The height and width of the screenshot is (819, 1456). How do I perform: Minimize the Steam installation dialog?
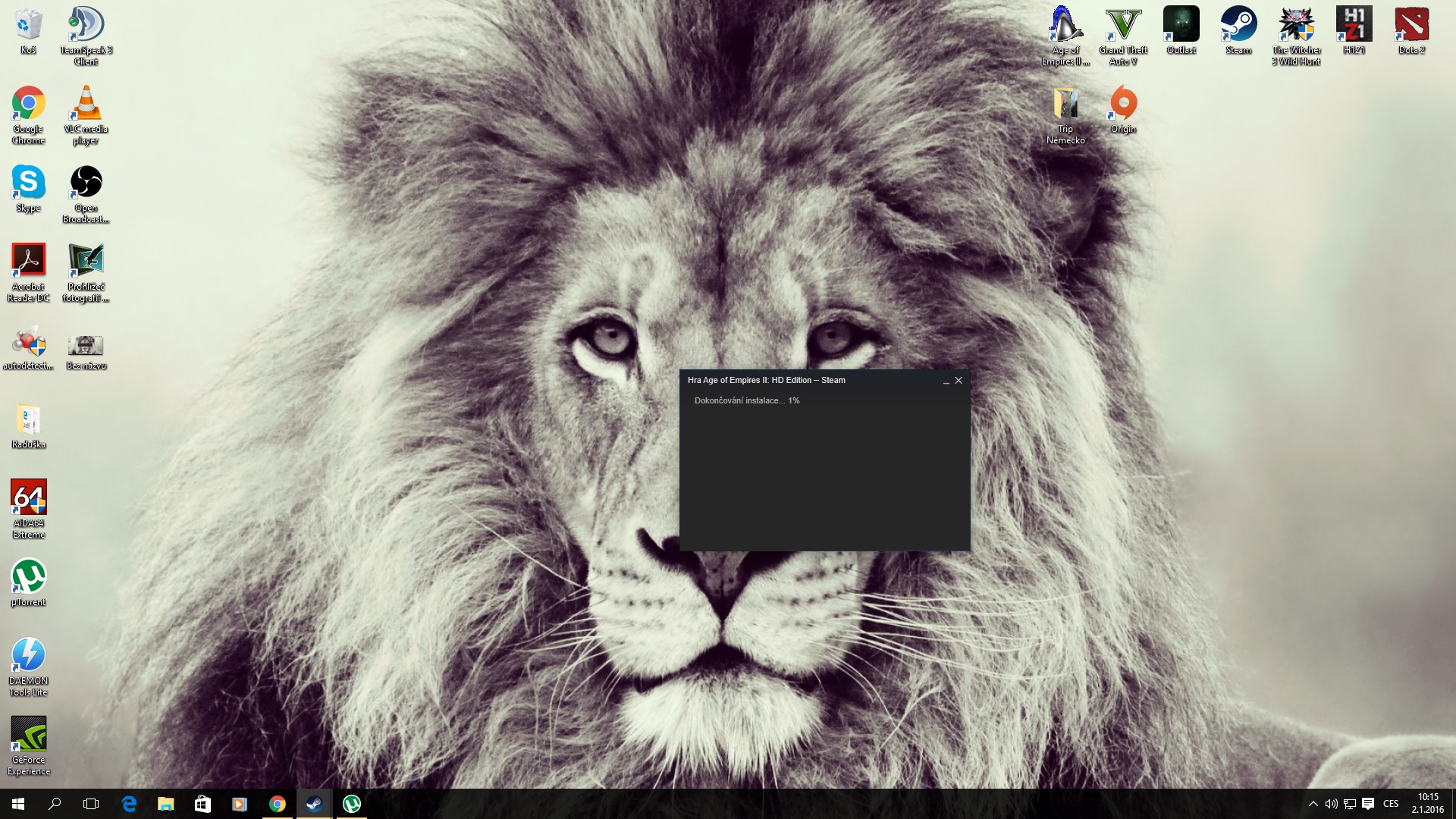(946, 381)
